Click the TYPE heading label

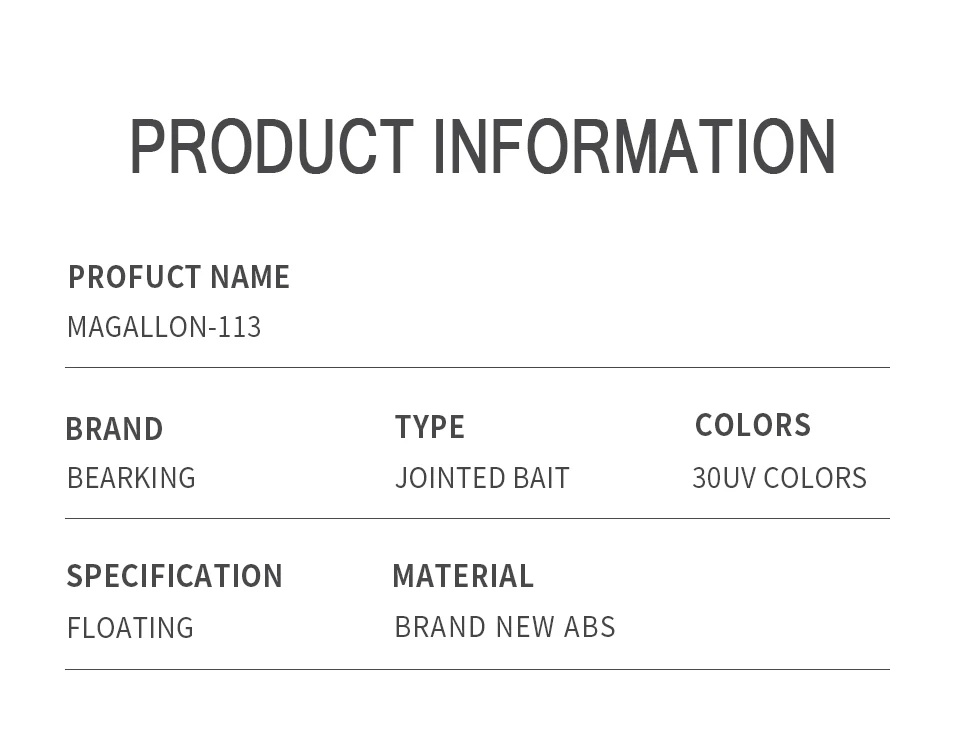click(x=430, y=427)
